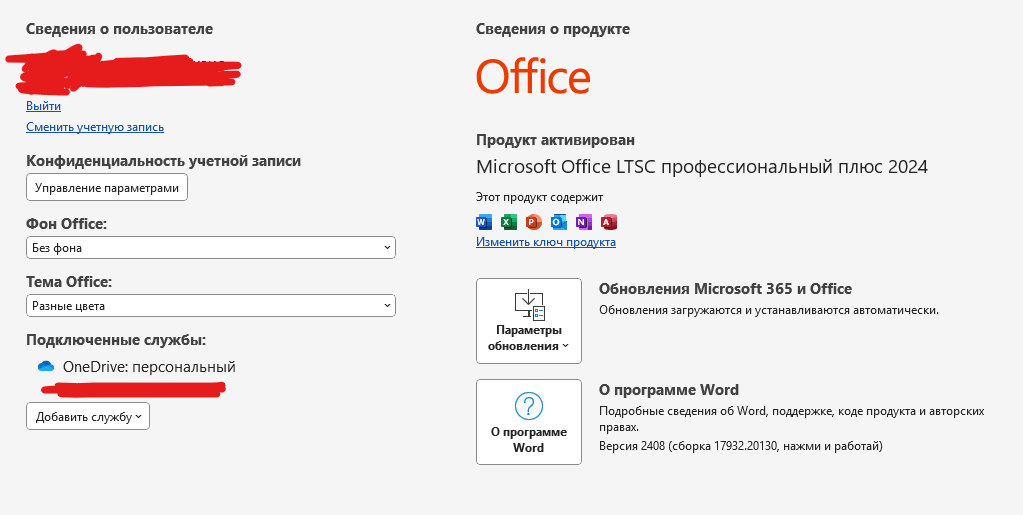Click the Excel app icon
This screenshot has width=1023, height=515.
(508, 223)
